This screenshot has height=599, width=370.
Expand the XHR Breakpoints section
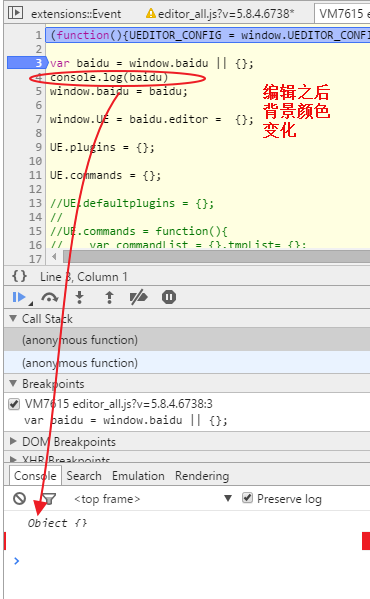point(13,459)
